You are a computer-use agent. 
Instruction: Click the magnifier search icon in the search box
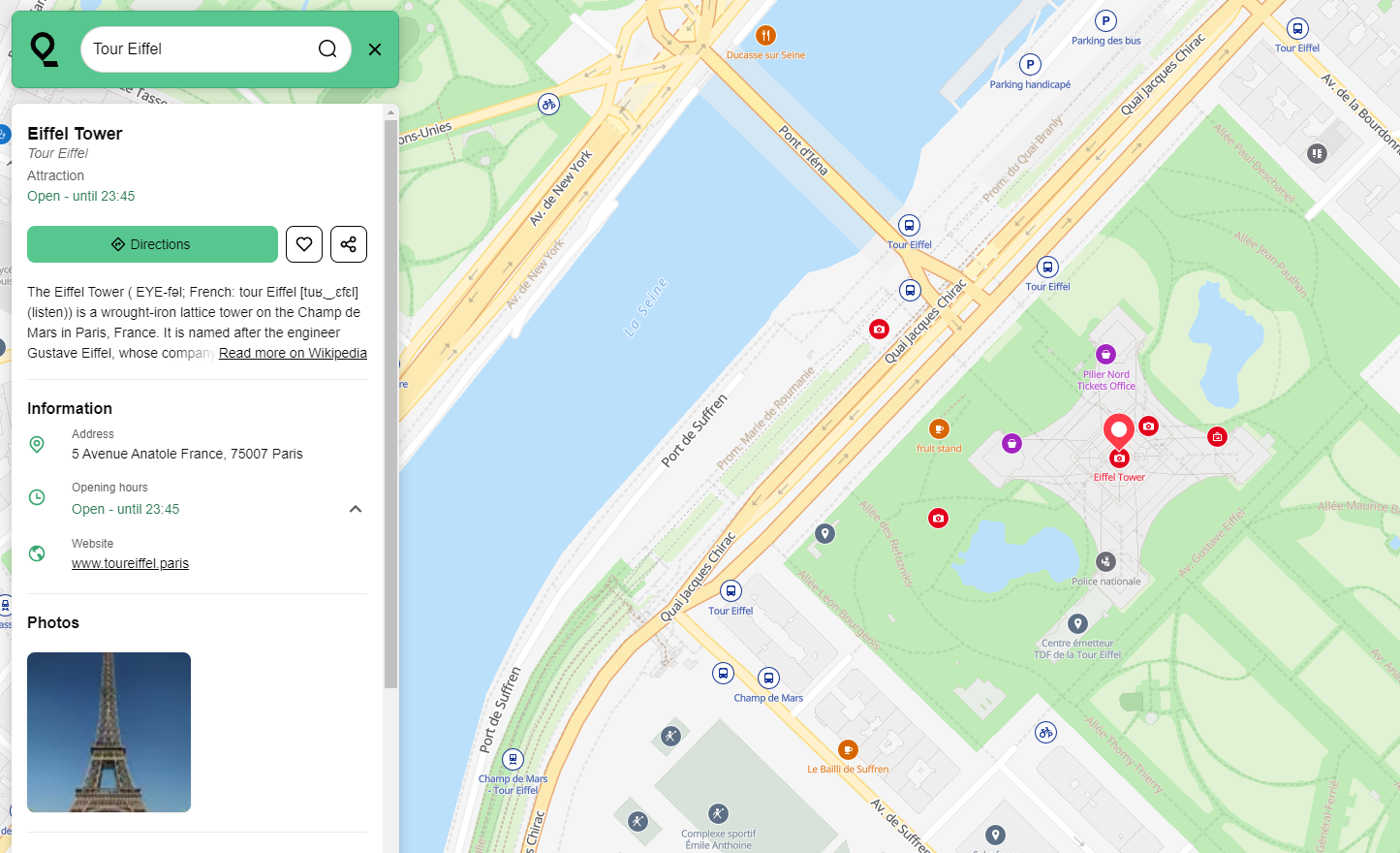327,49
